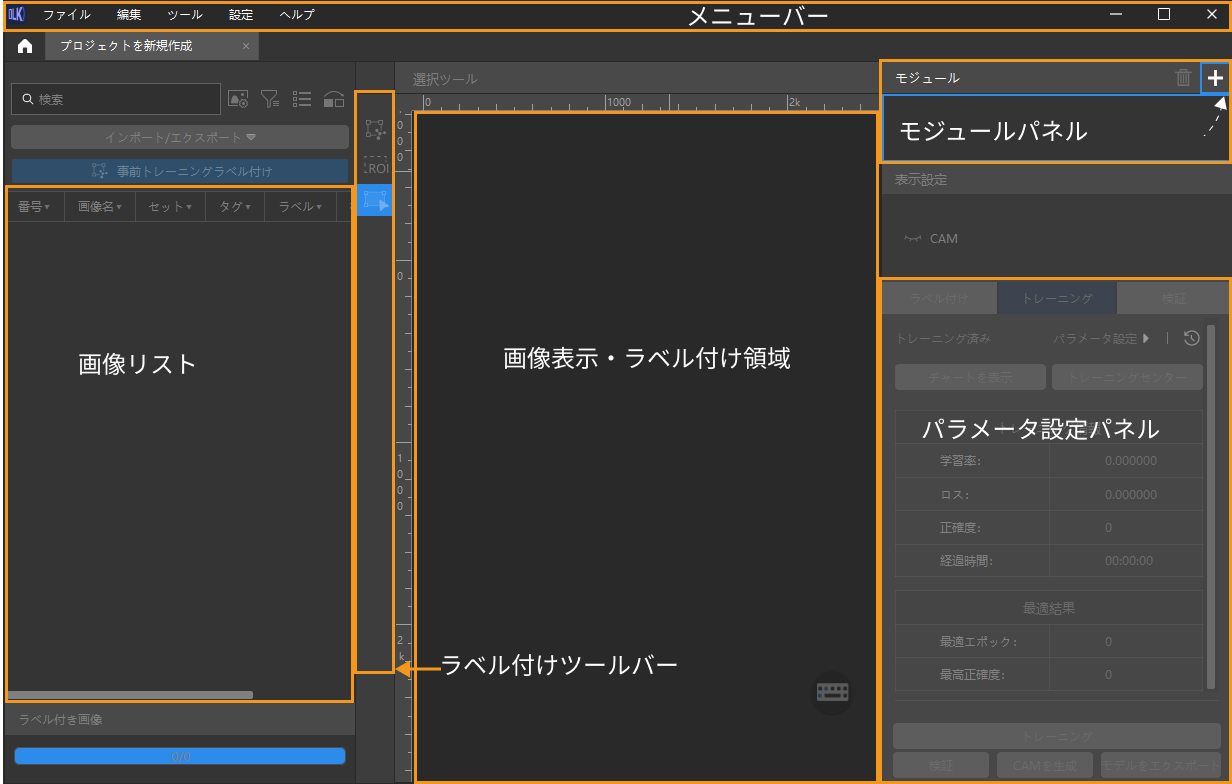Screen dimensions: 1232x784
Task: Click the list view icon beside search
Action: point(302,99)
